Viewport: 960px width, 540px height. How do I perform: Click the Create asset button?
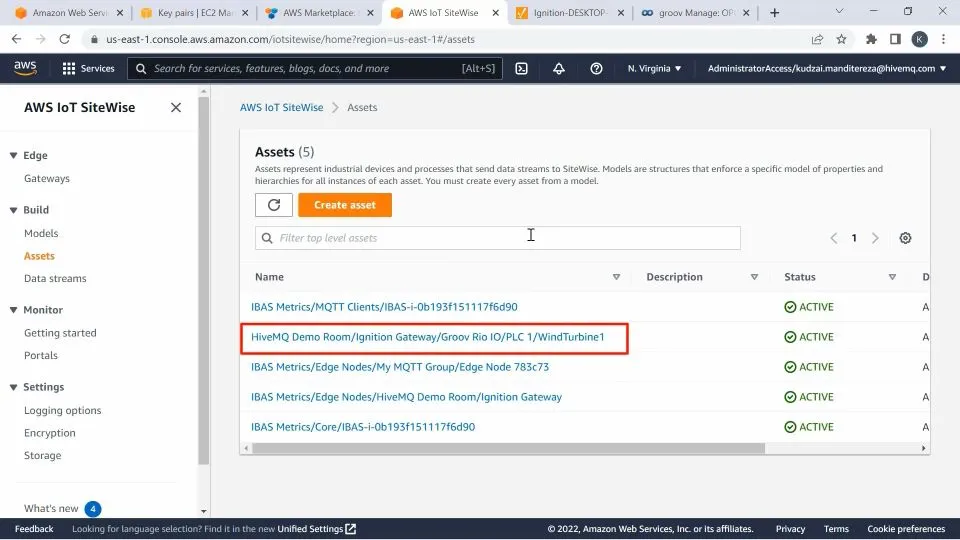345,205
